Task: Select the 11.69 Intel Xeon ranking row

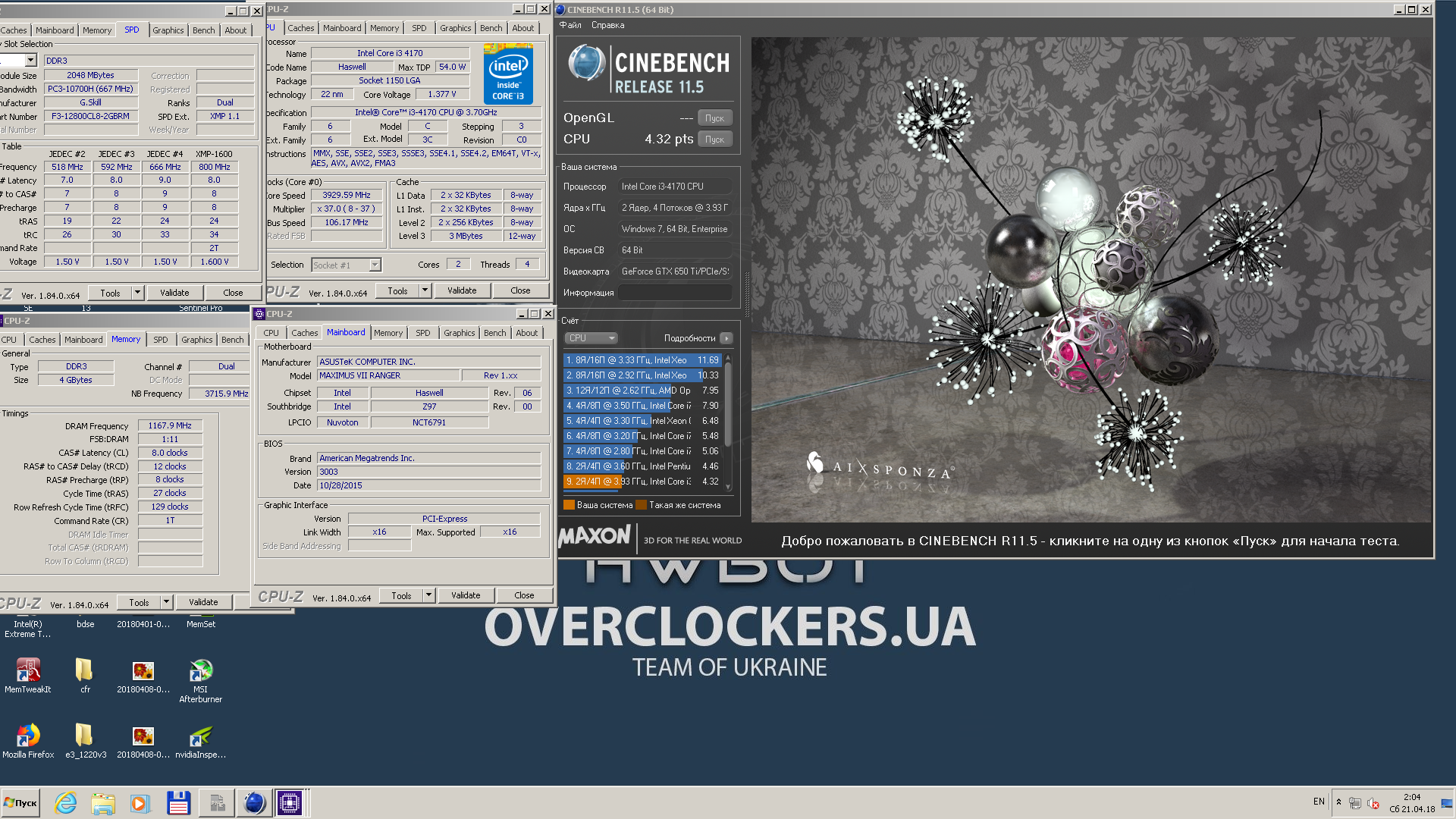Action: [642, 360]
